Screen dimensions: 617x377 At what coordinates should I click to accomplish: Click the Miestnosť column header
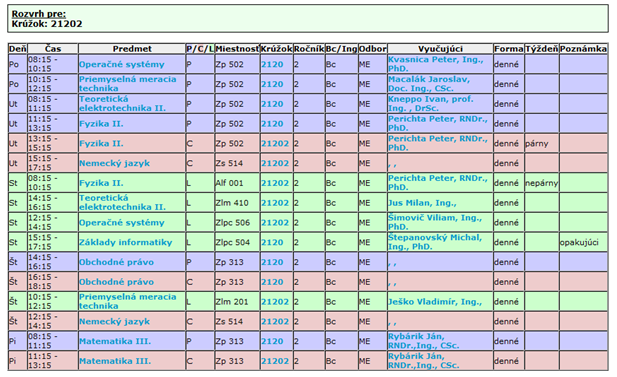tap(237, 49)
